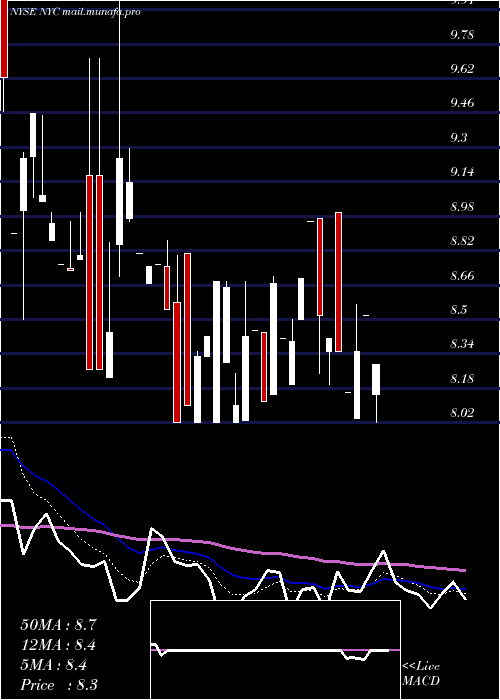Click the 50MA : 8.7 readout

point(59,625)
